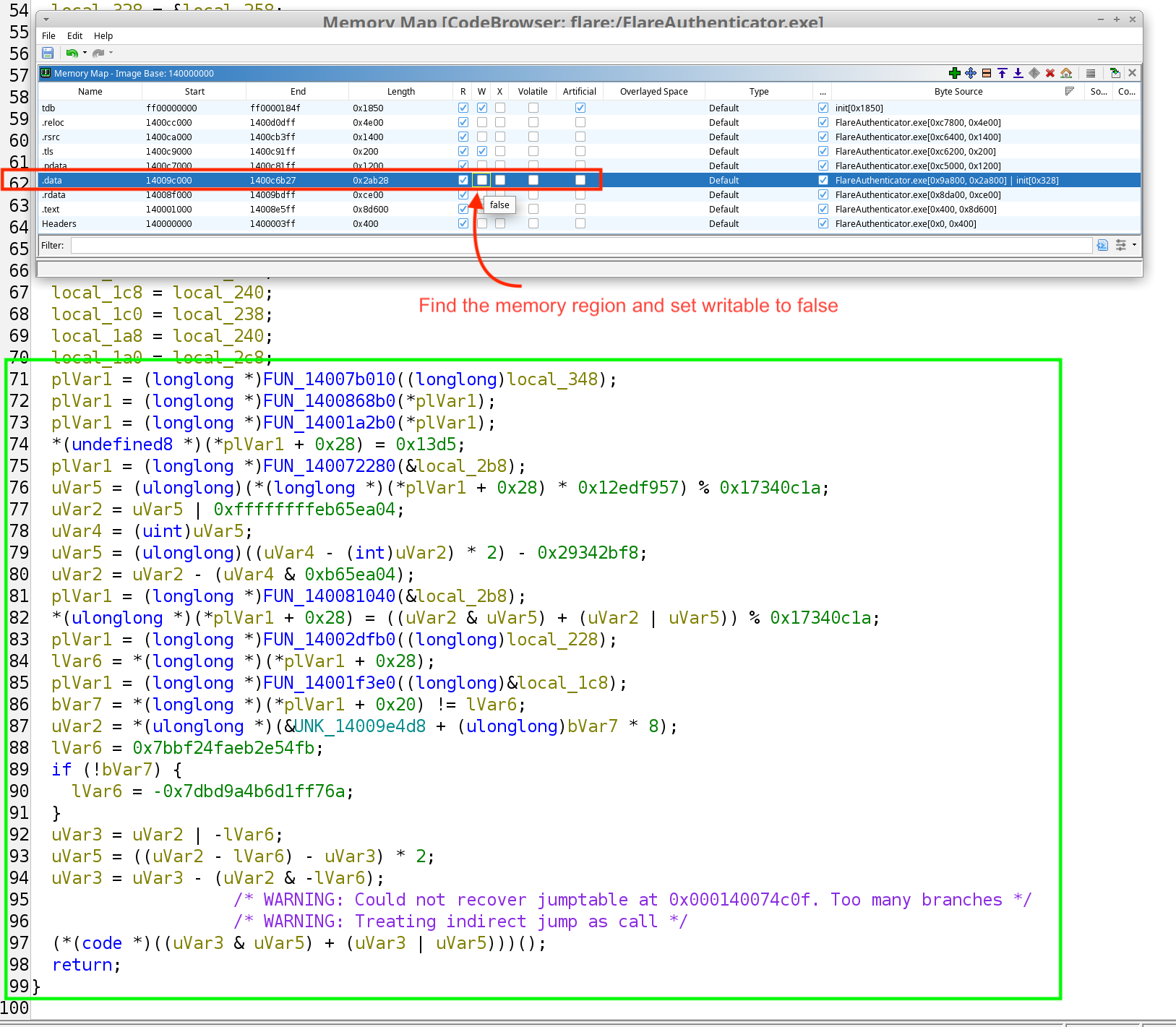Image resolution: width=1176 pixels, height=1027 pixels.
Task: Toggle the Execute checkbox for the .text section
Action: (x=499, y=209)
